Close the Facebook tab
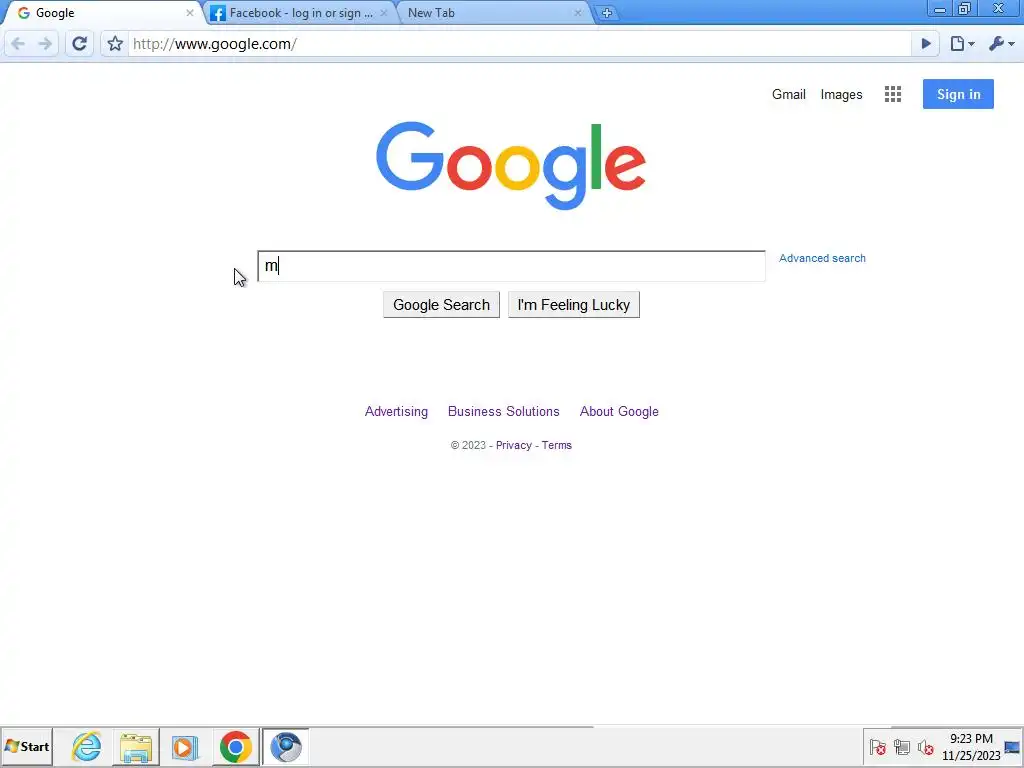The image size is (1024, 768). (383, 13)
